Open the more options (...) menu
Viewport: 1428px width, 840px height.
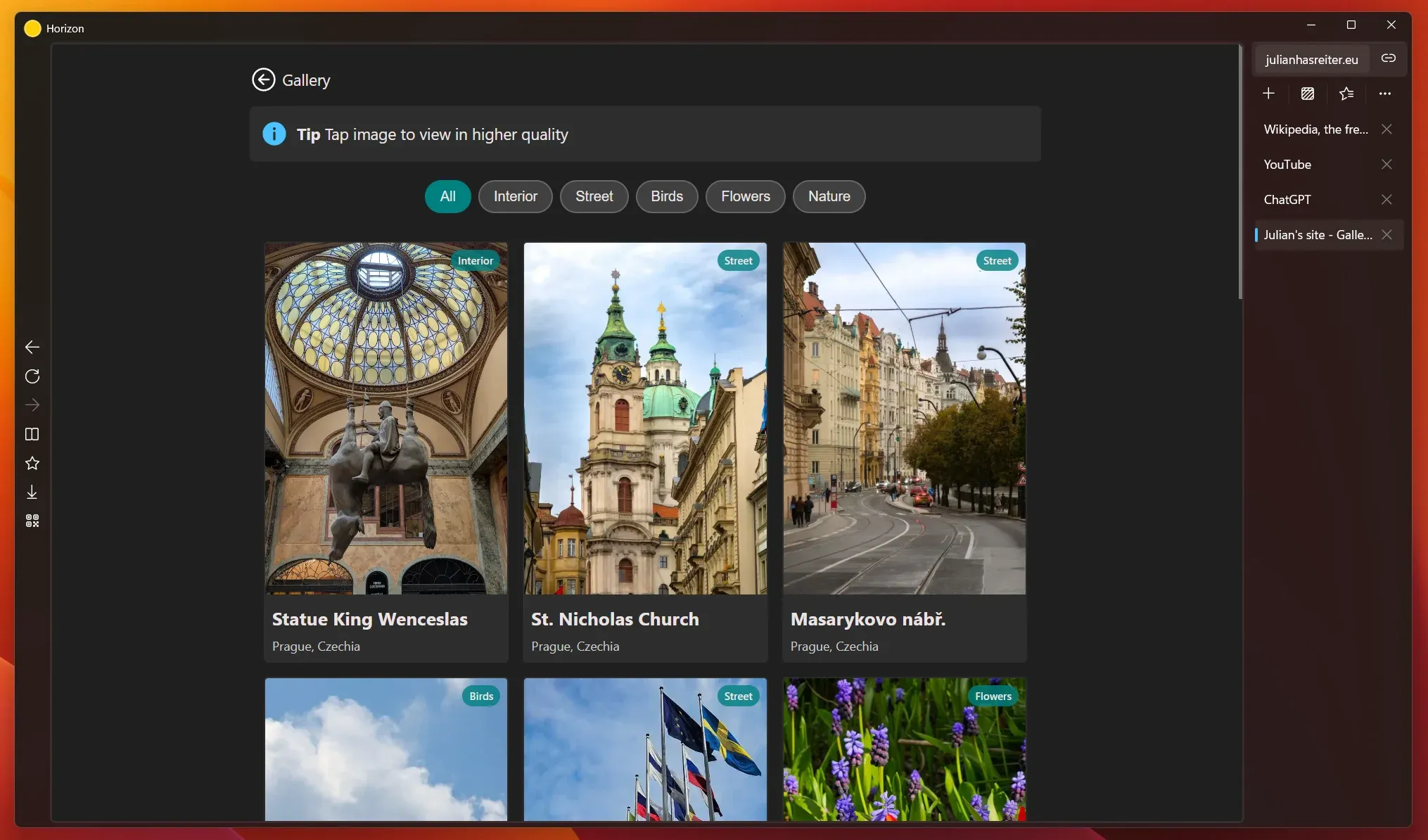coord(1384,94)
